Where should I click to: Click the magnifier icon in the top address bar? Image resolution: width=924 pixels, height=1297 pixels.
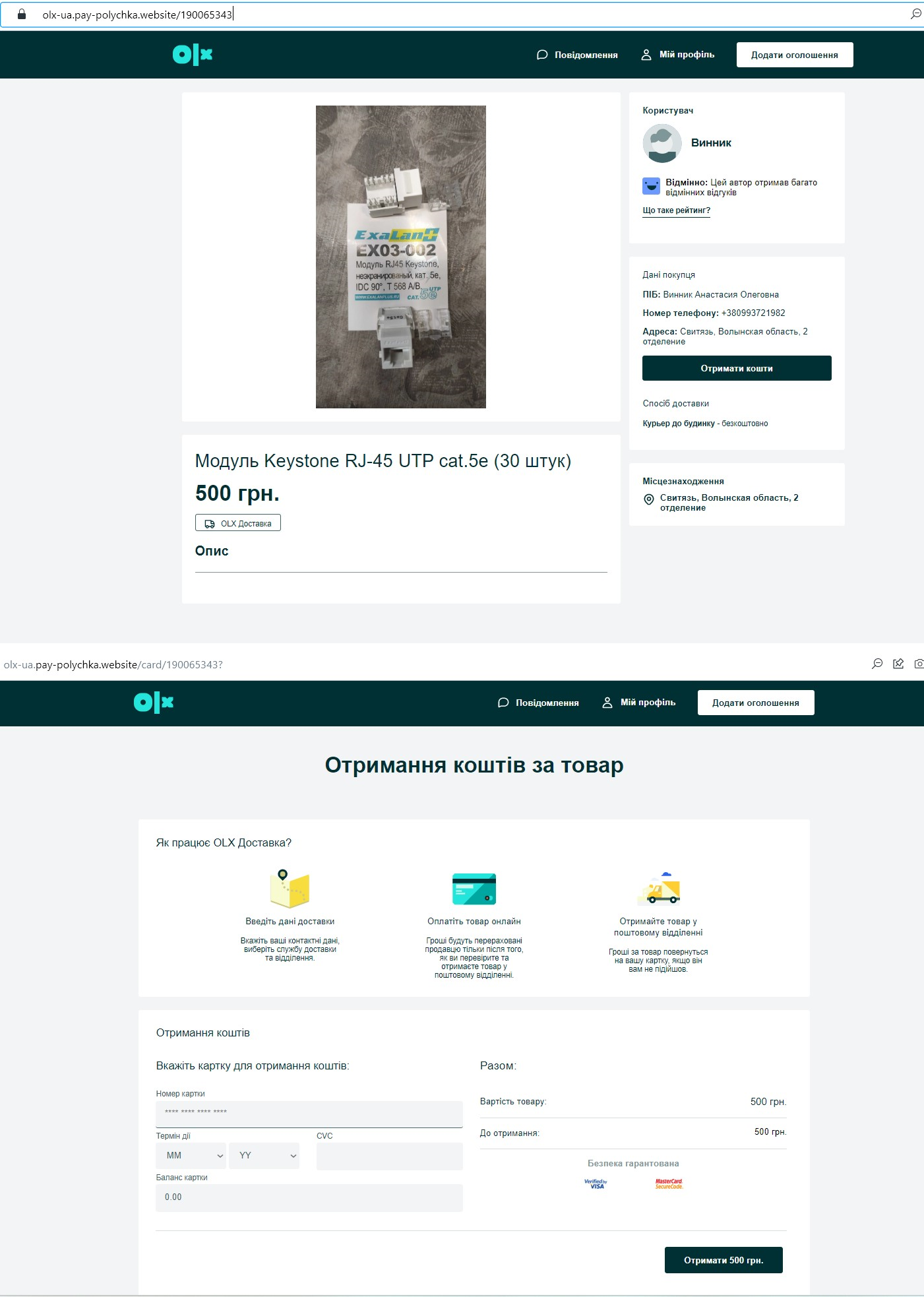click(x=915, y=14)
